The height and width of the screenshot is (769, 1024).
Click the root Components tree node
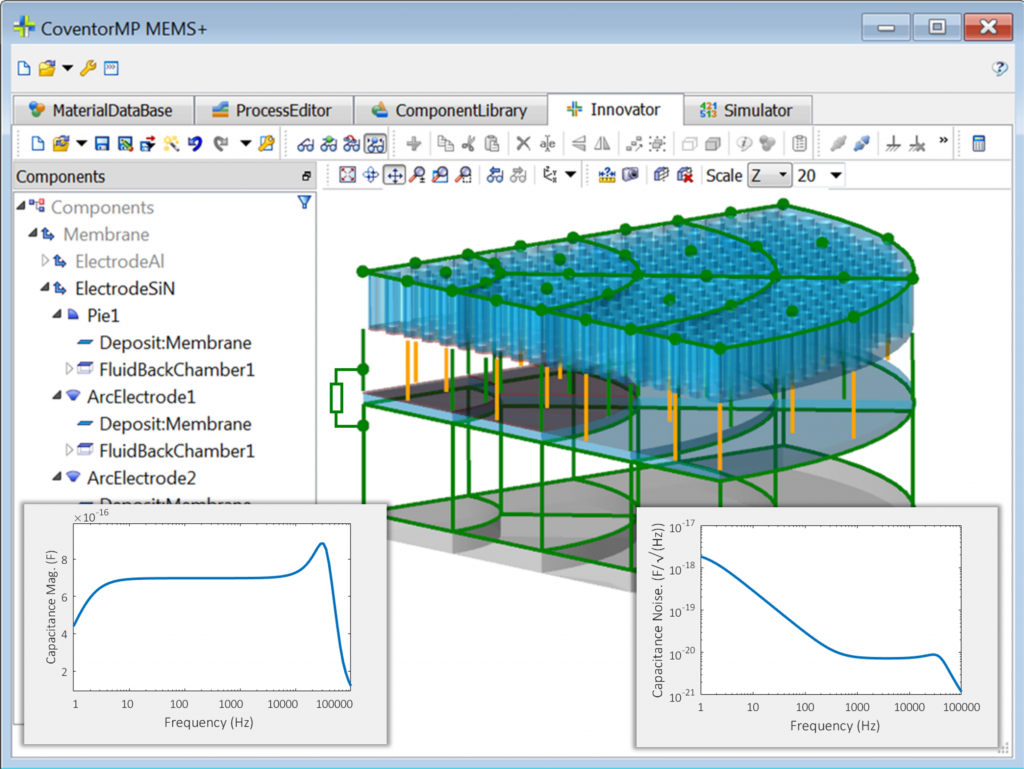point(103,208)
